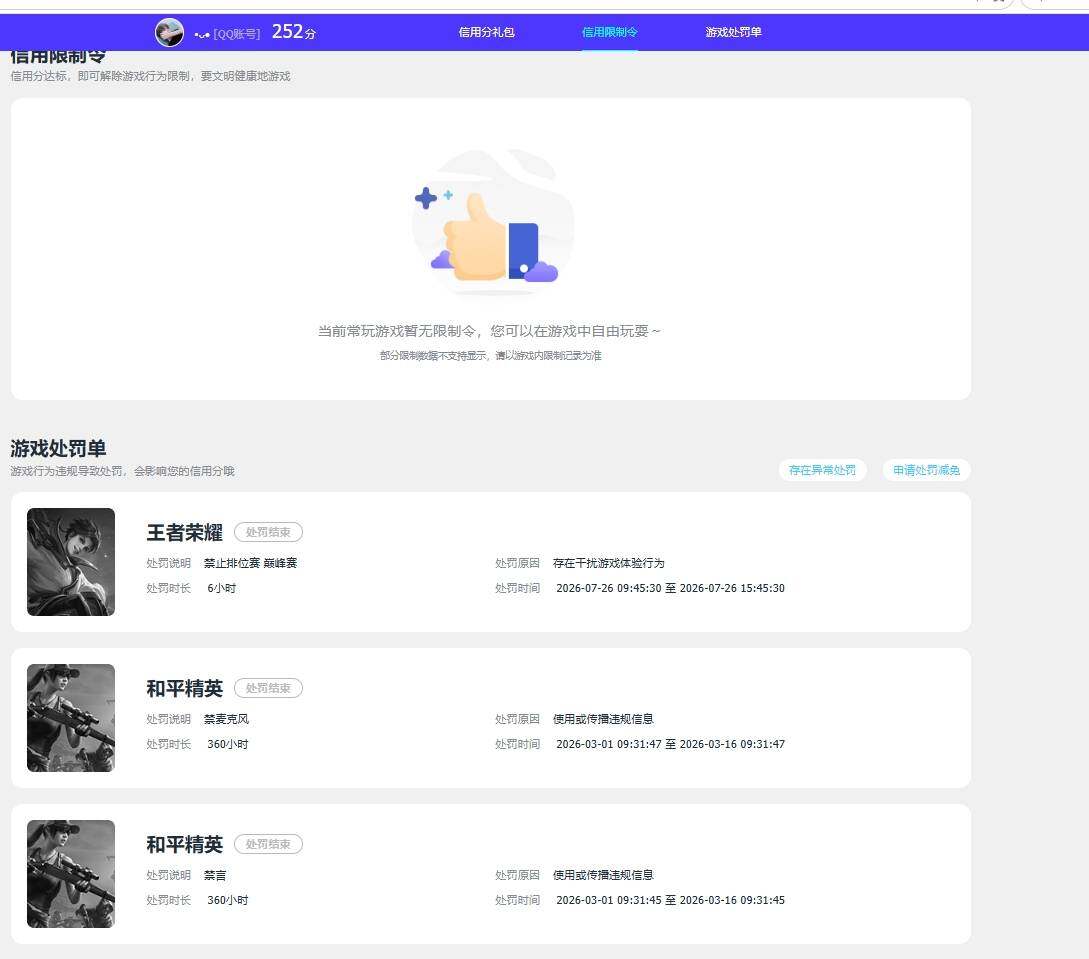Click the [QQ账号] label in header
The width and height of the screenshot is (1089, 959).
pos(237,34)
